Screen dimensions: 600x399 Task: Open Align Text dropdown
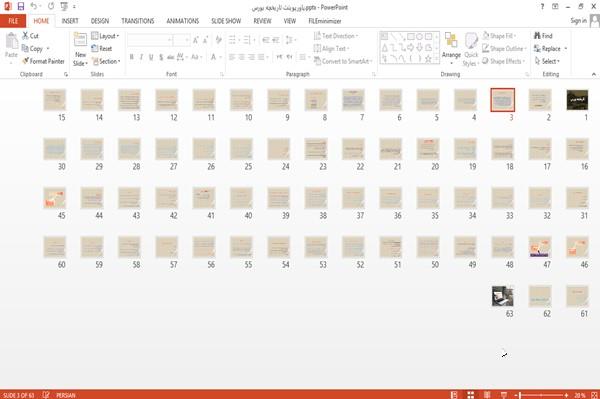pyautogui.click(x=332, y=49)
